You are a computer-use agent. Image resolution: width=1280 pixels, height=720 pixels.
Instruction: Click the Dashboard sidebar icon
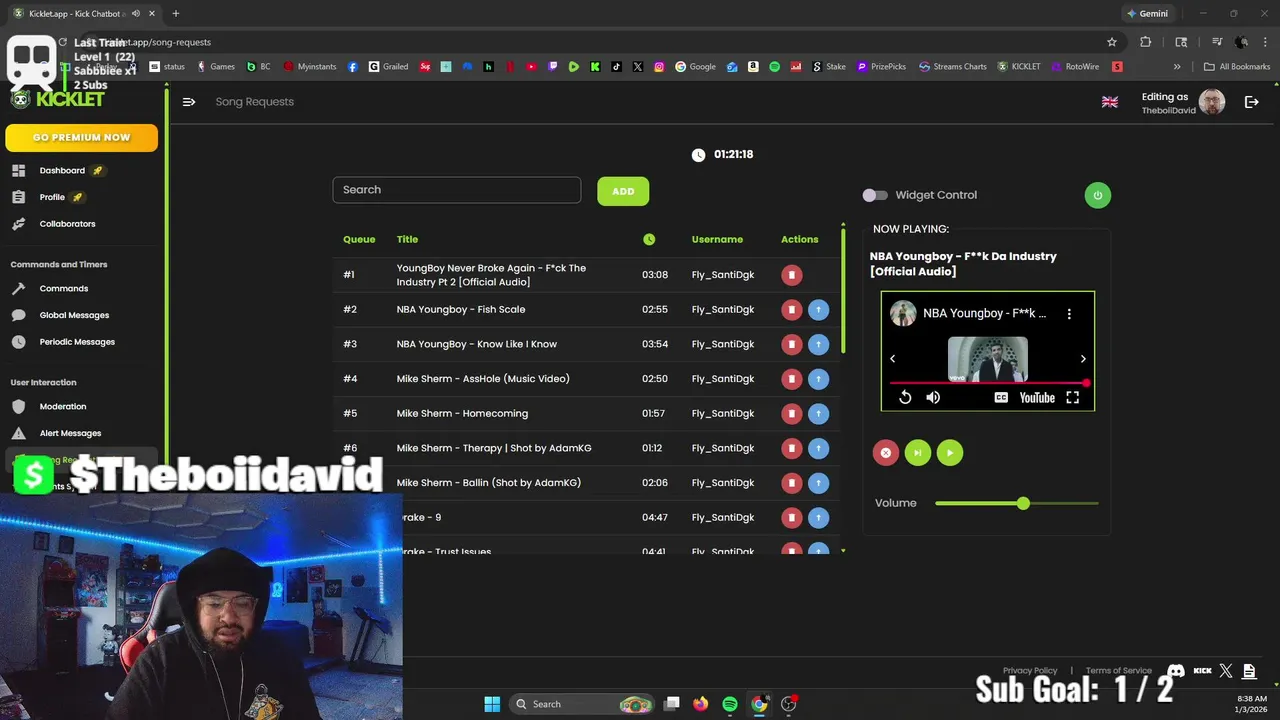pos(18,171)
